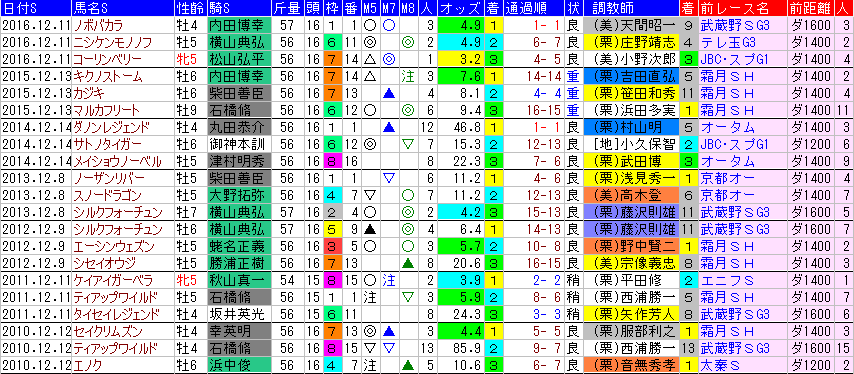The height and width of the screenshot is (374, 854).
Task: Select horse name サトノタイガー
Action: point(107,144)
